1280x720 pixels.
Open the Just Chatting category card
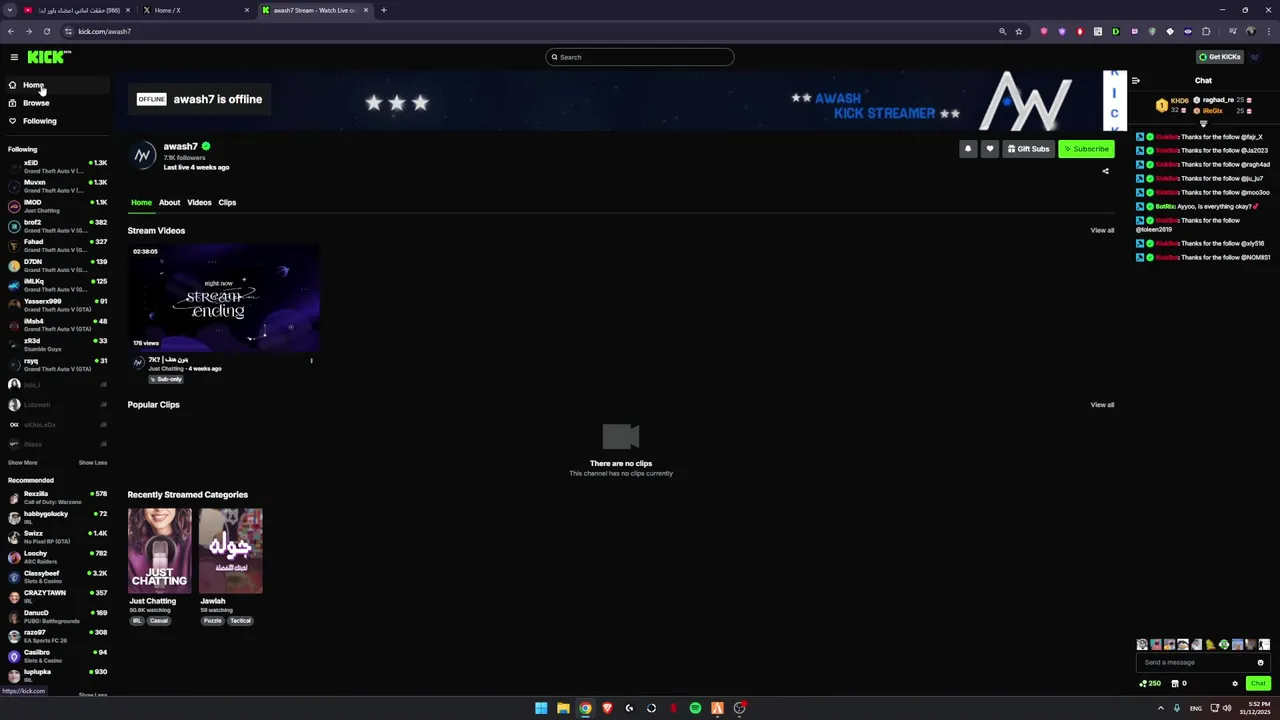tap(159, 551)
